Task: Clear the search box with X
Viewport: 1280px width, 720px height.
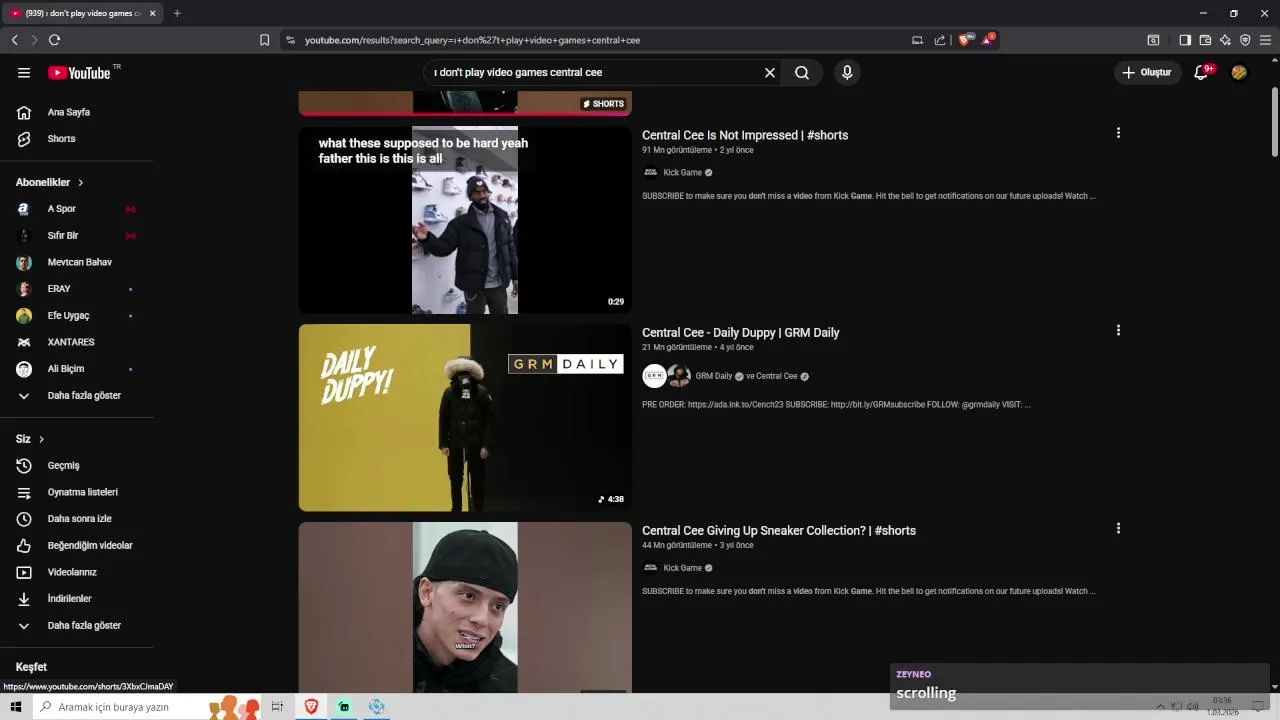Action: pyautogui.click(x=770, y=73)
